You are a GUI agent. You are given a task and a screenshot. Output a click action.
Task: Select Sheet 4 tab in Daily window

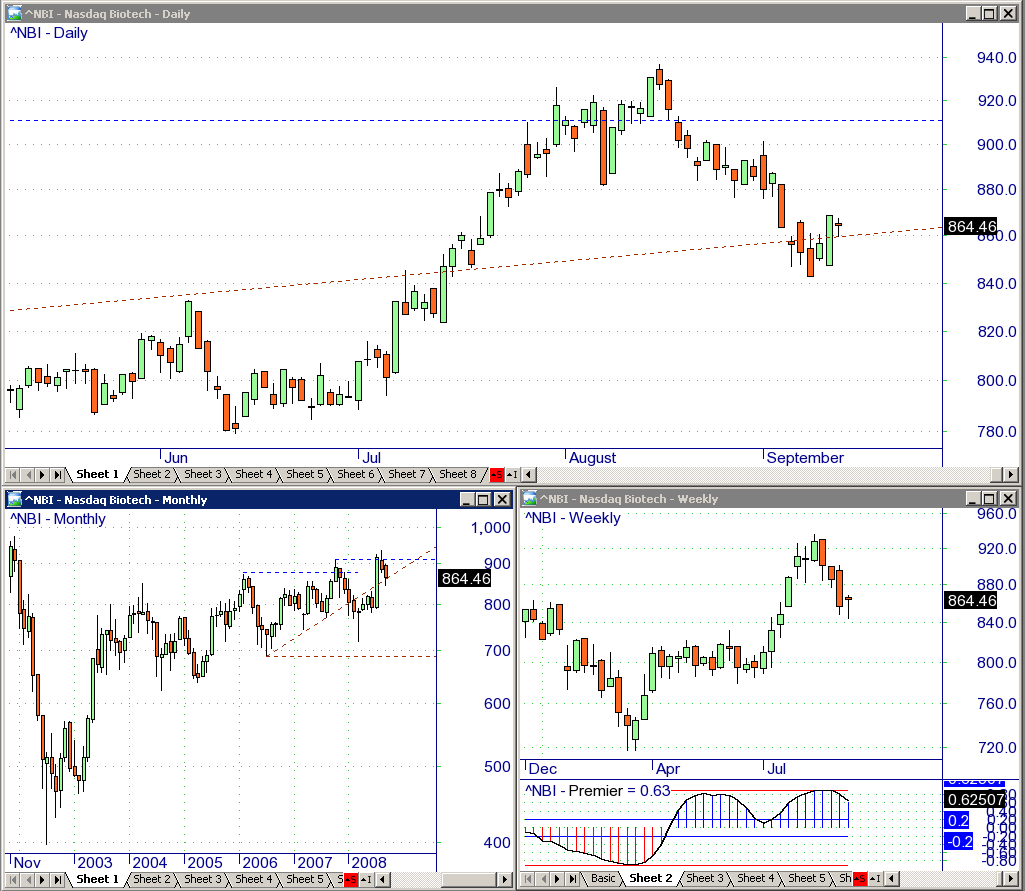coord(254,475)
